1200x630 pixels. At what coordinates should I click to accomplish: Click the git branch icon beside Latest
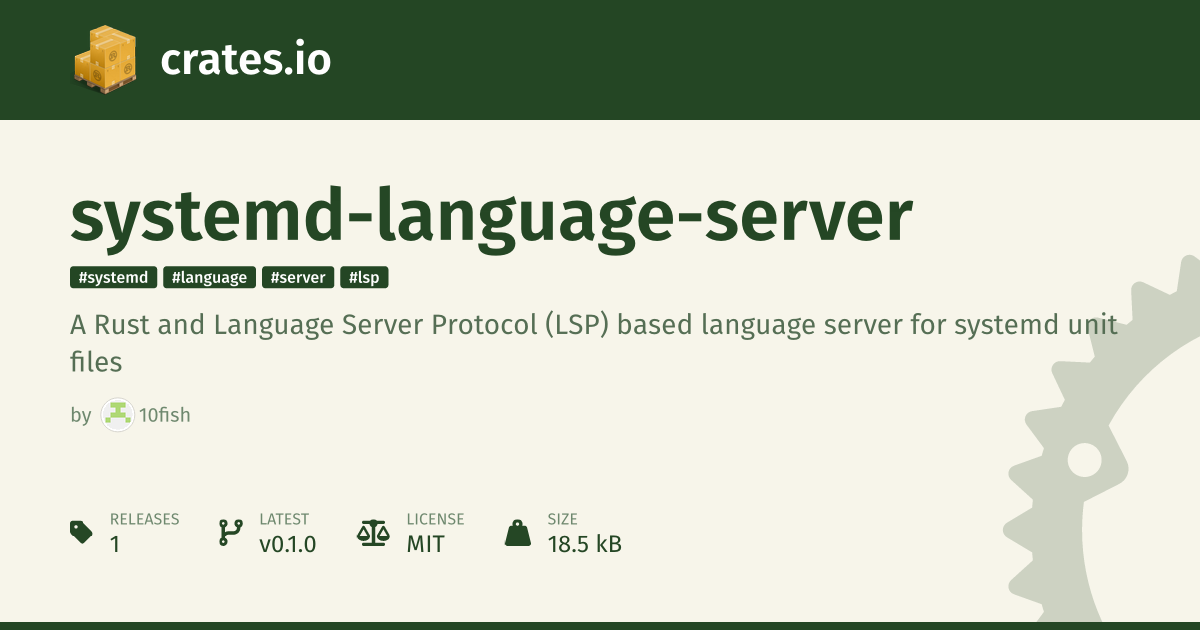coord(231,532)
